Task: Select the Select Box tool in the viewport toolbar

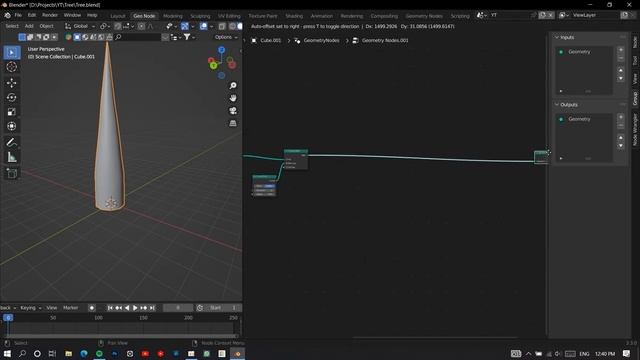Action: (11, 52)
